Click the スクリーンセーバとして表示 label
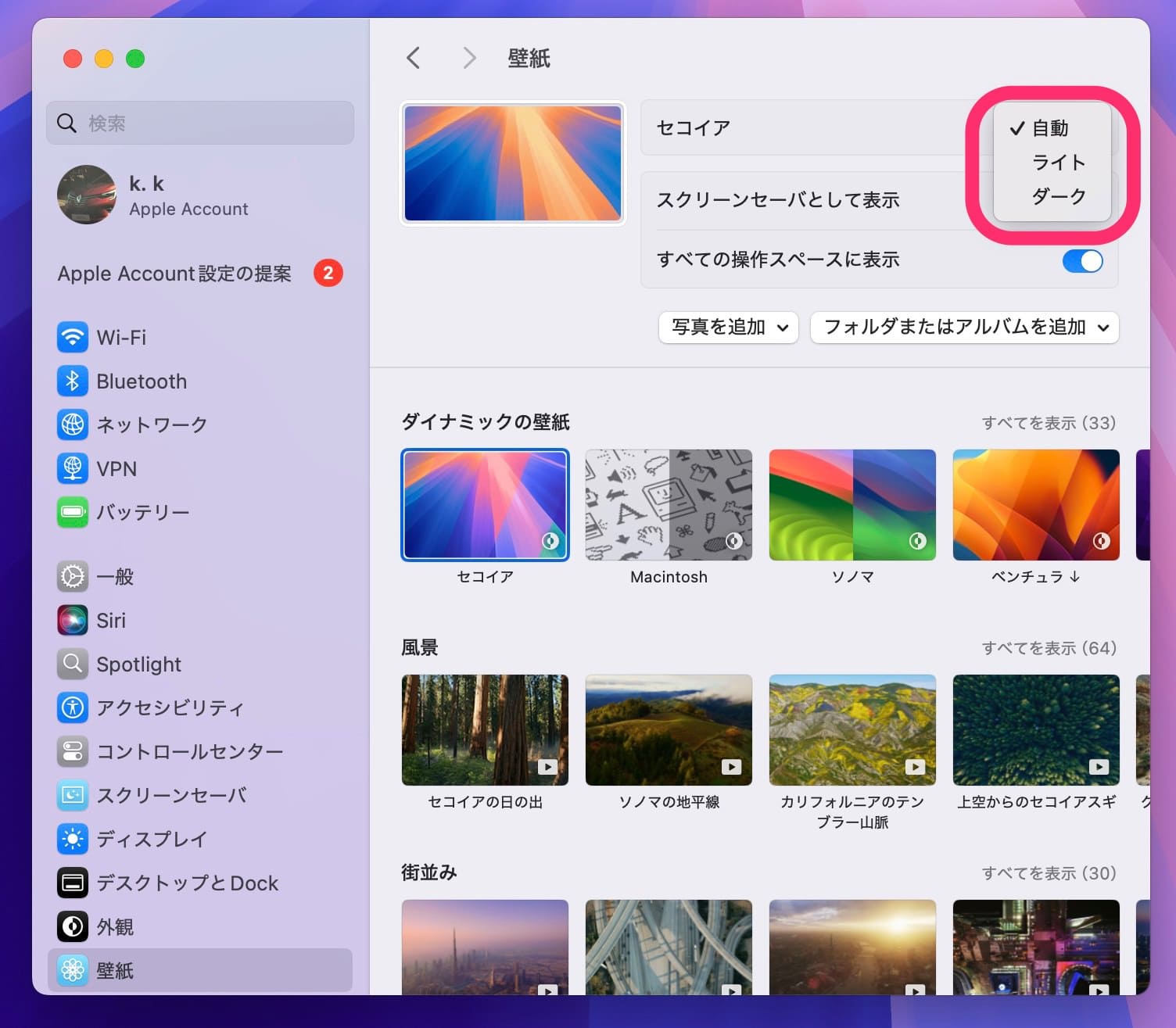Image resolution: width=1176 pixels, height=1028 pixels. (x=778, y=200)
